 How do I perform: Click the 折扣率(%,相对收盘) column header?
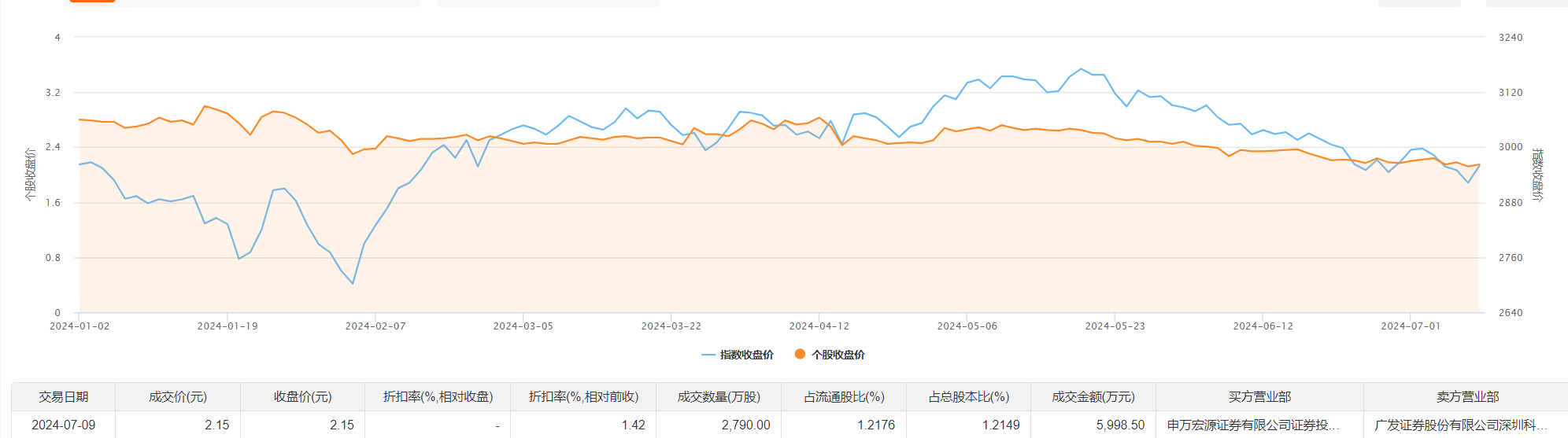[438, 397]
